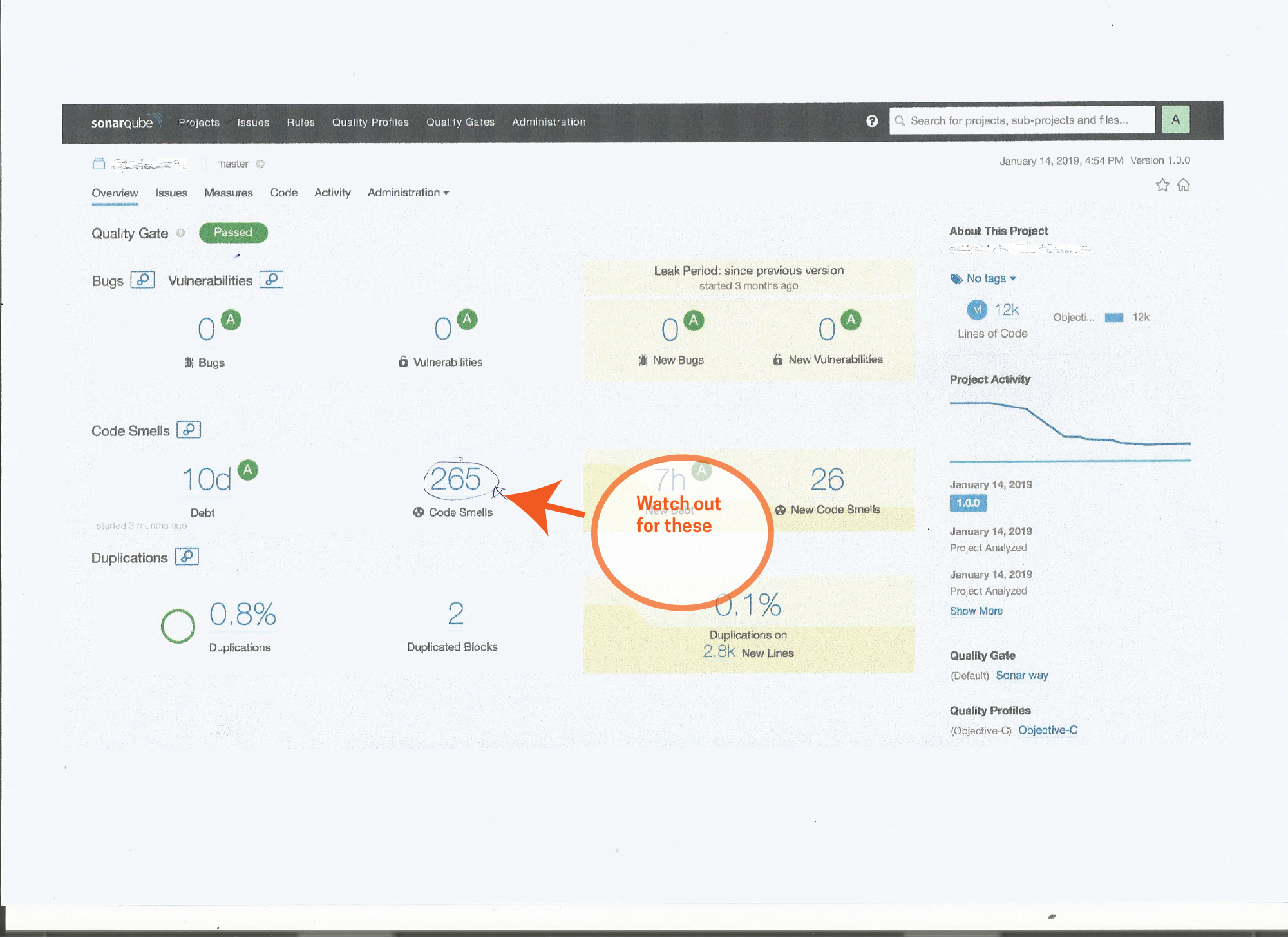1288x938 pixels.
Task: Click the Objective-C language distribution bar
Action: 1114,318
